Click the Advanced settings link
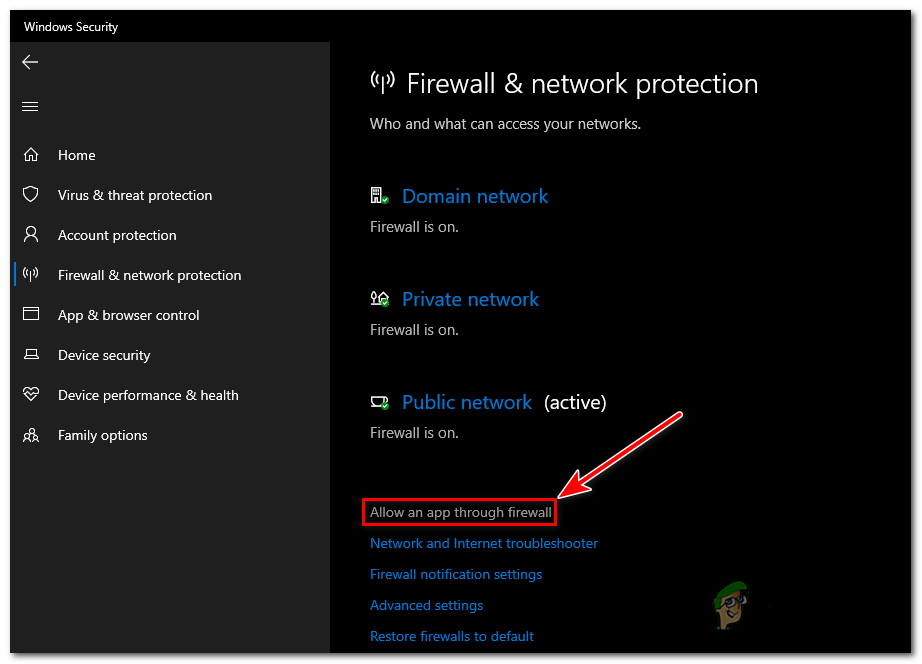This screenshot has width=922, height=664. pyautogui.click(x=426, y=605)
